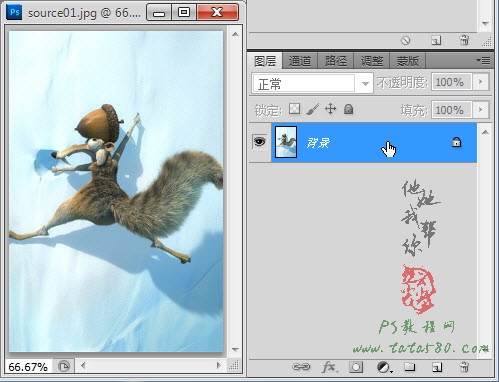Image resolution: width=499 pixels, height=382 pixels.
Task: Click the Photoshop Ps document icon
Action: click(14, 12)
